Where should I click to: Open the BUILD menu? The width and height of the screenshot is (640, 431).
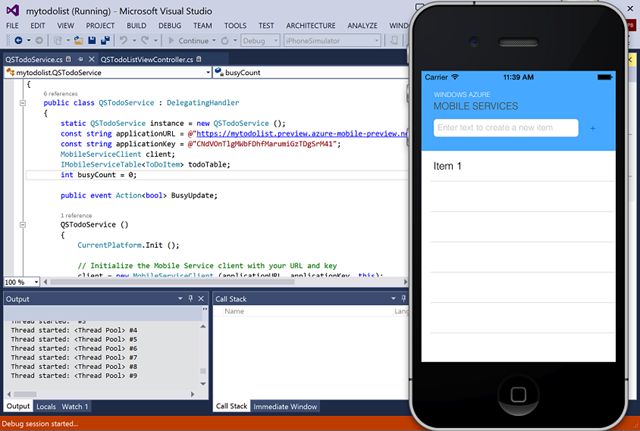[x=136, y=25]
